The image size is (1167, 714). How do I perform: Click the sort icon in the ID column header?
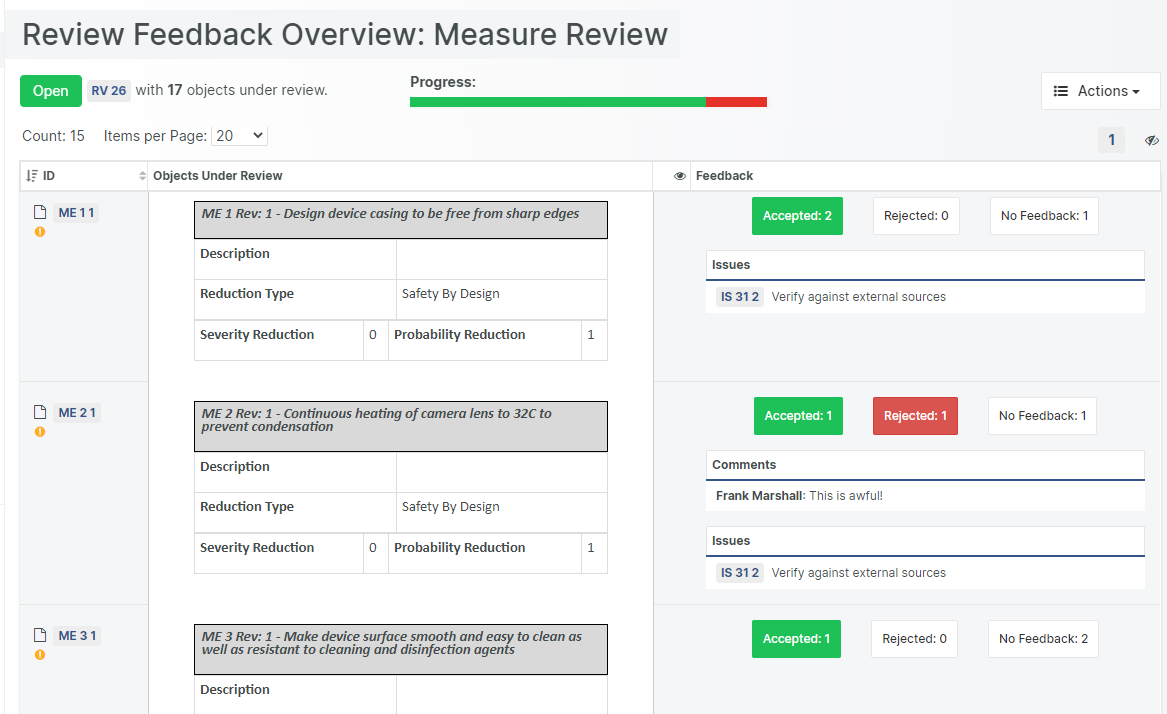click(32, 176)
